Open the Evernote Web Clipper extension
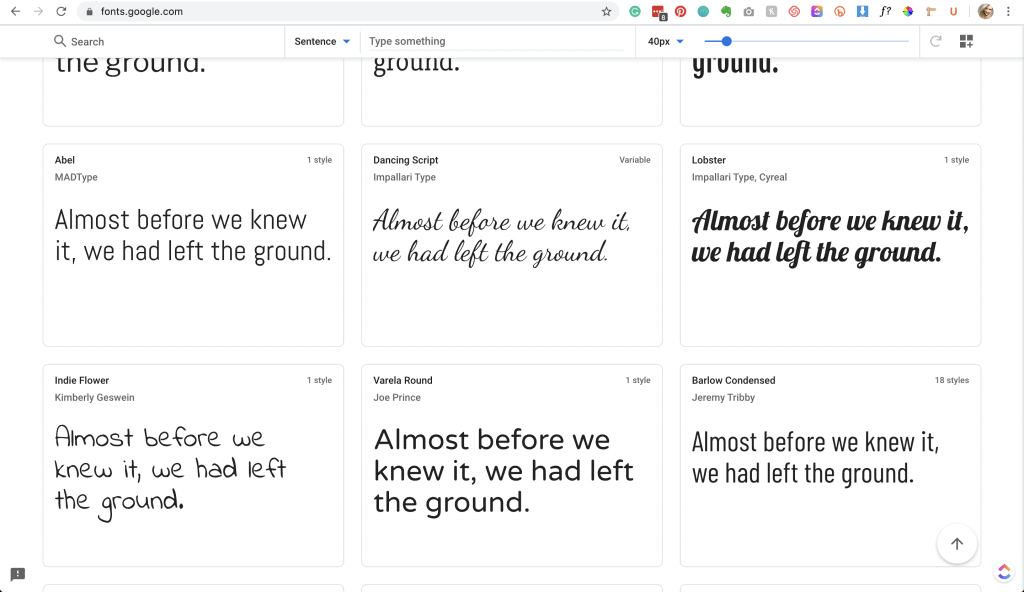 click(726, 11)
